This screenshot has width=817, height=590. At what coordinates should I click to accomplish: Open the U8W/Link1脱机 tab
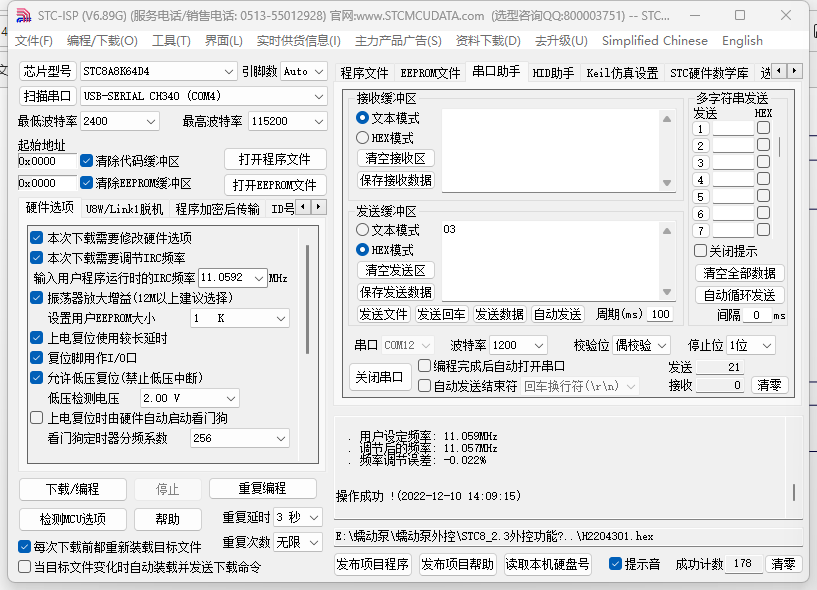click(124, 209)
